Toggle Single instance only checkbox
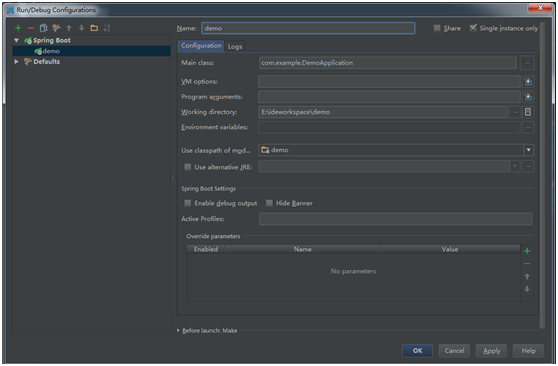 [473, 28]
